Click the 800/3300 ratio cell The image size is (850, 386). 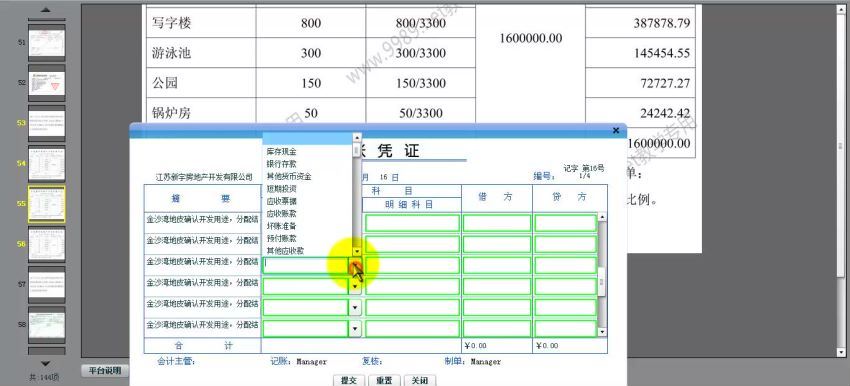[x=420, y=23]
